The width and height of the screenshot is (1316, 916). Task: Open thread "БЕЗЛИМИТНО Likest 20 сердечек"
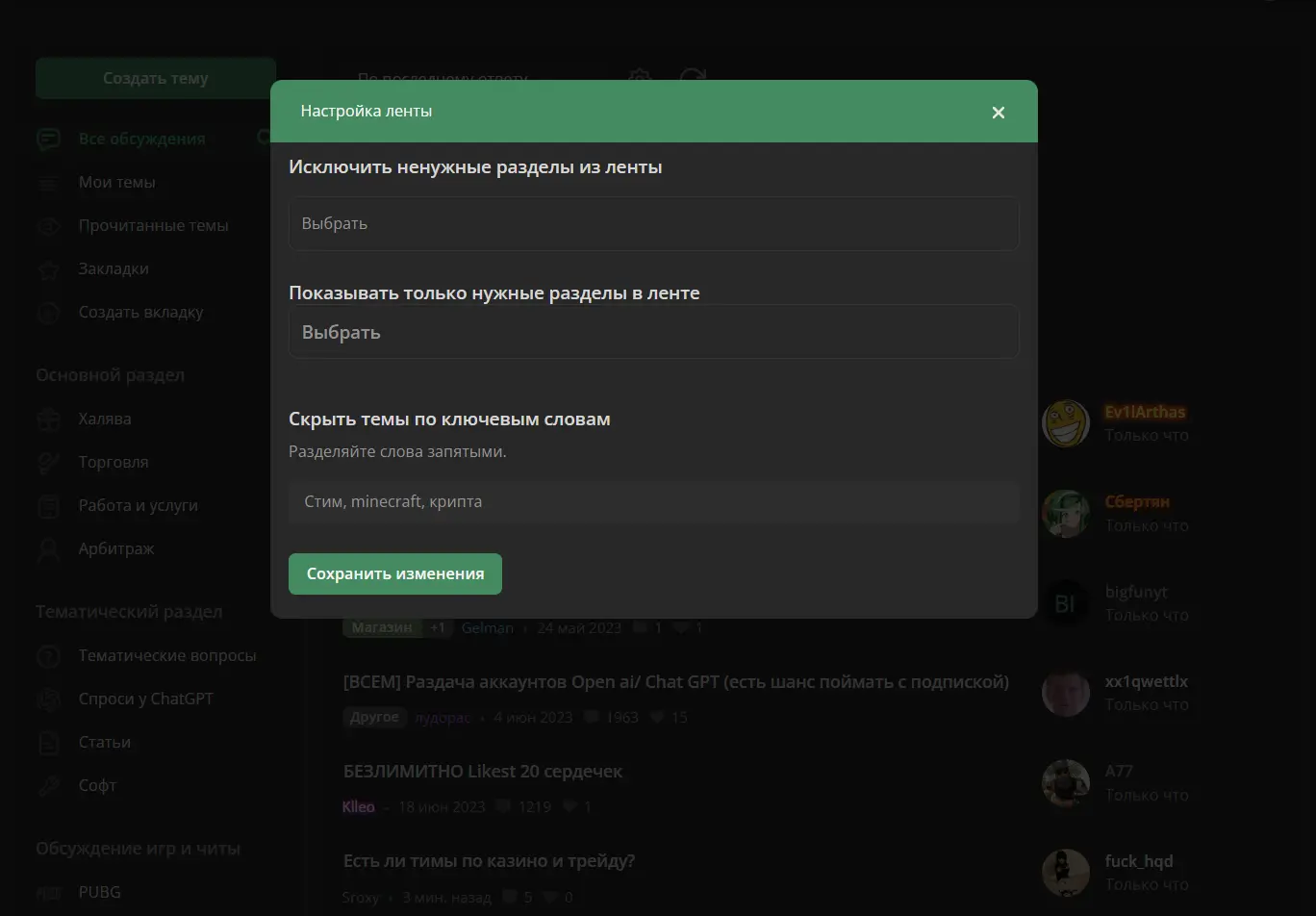pyautogui.click(x=483, y=772)
